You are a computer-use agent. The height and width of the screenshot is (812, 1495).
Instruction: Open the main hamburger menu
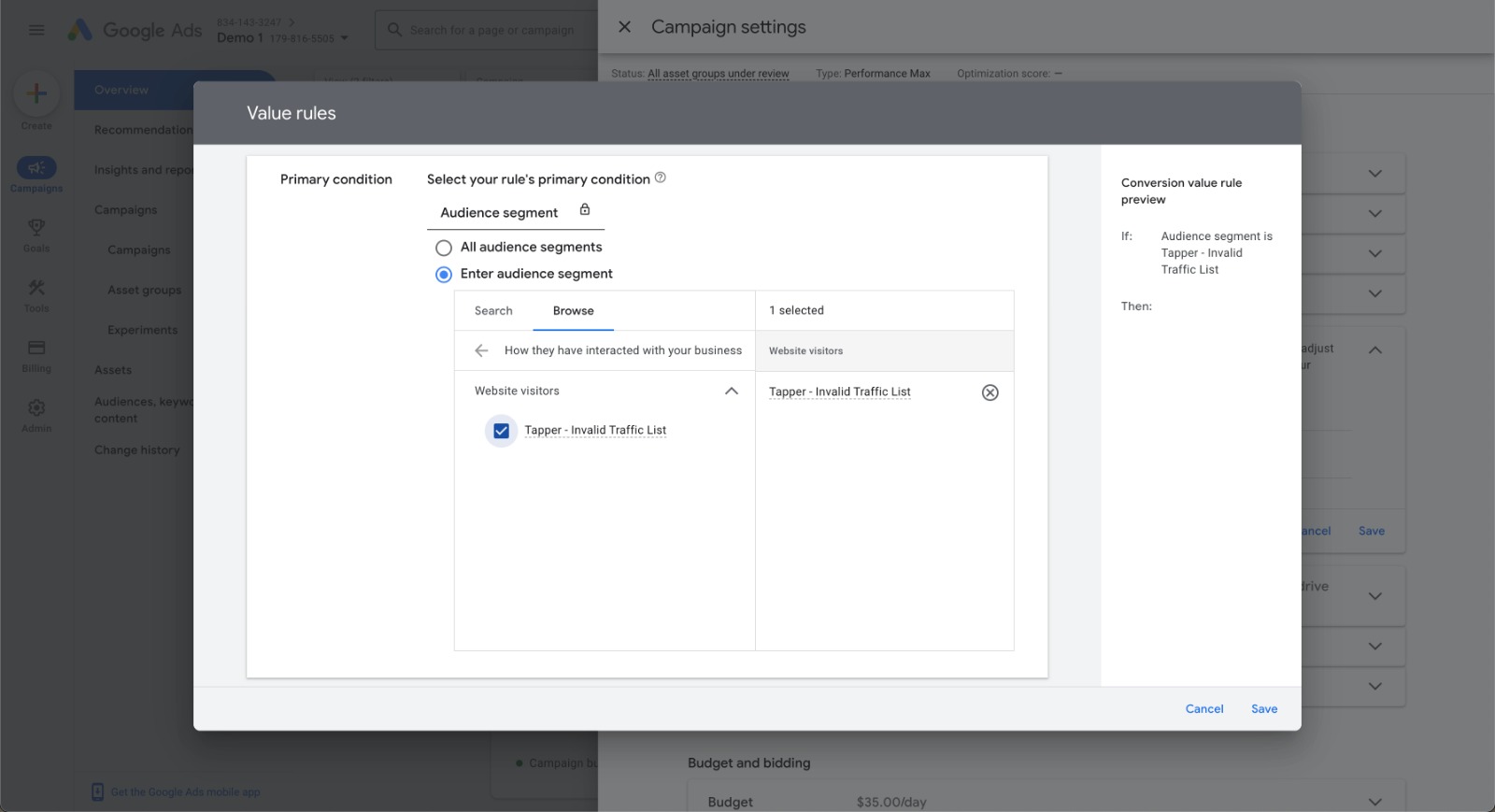36,30
